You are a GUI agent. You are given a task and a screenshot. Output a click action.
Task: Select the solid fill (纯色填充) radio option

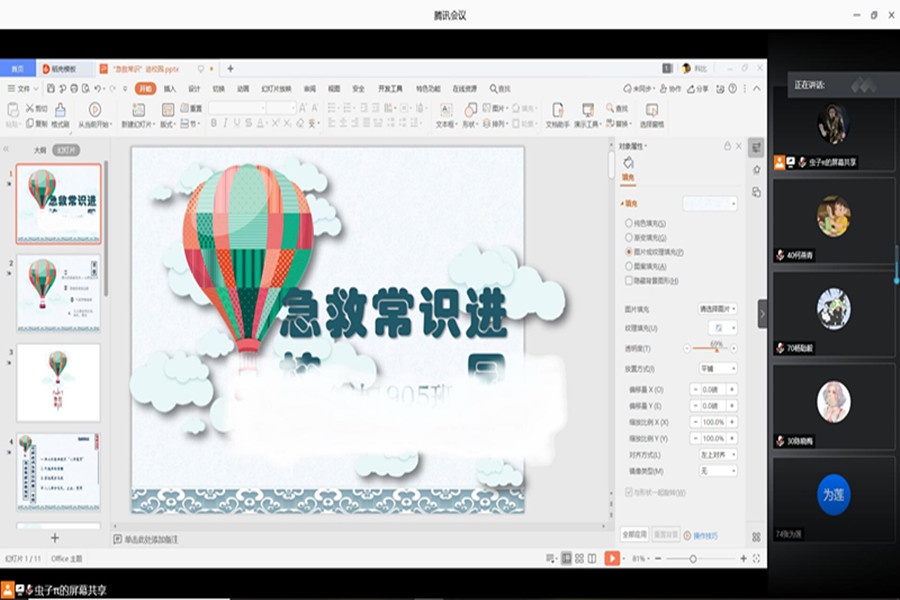627,224
